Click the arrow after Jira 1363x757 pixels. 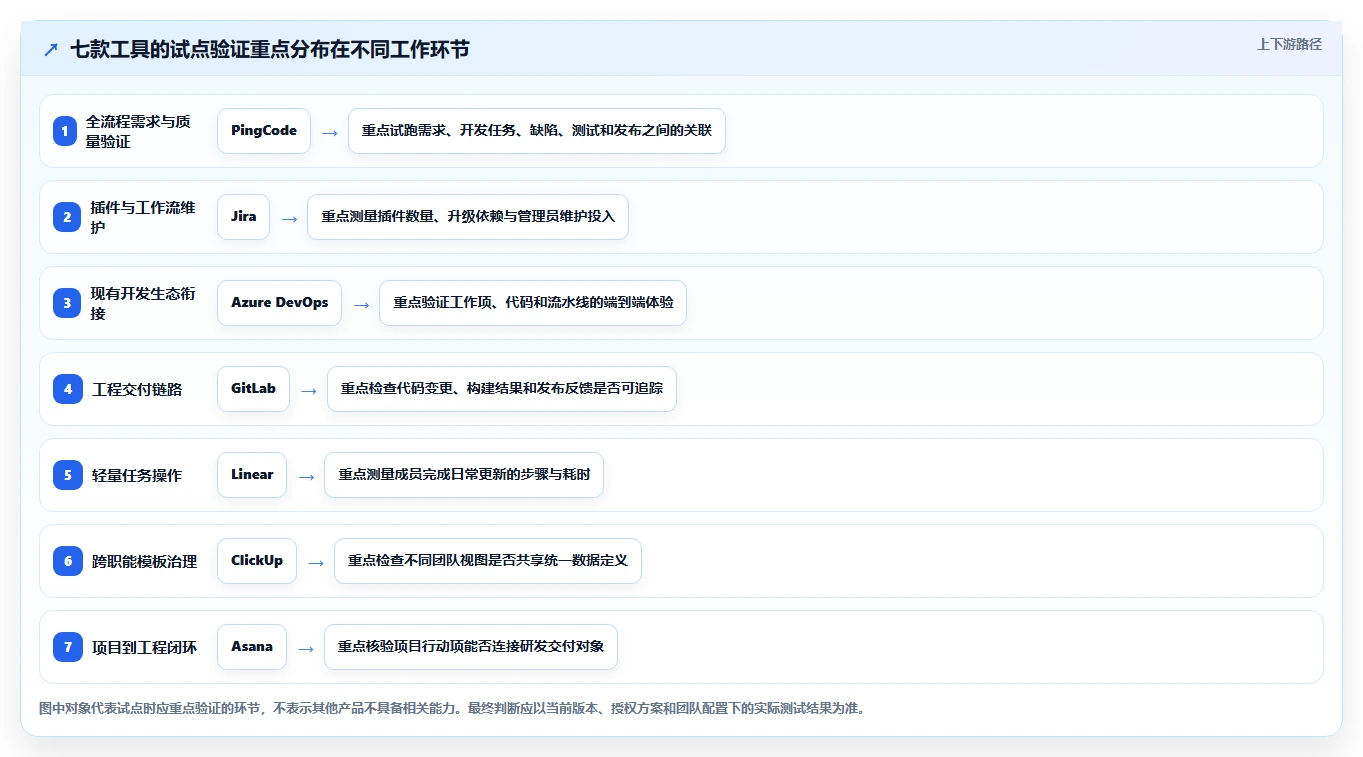pyautogui.click(x=289, y=218)
